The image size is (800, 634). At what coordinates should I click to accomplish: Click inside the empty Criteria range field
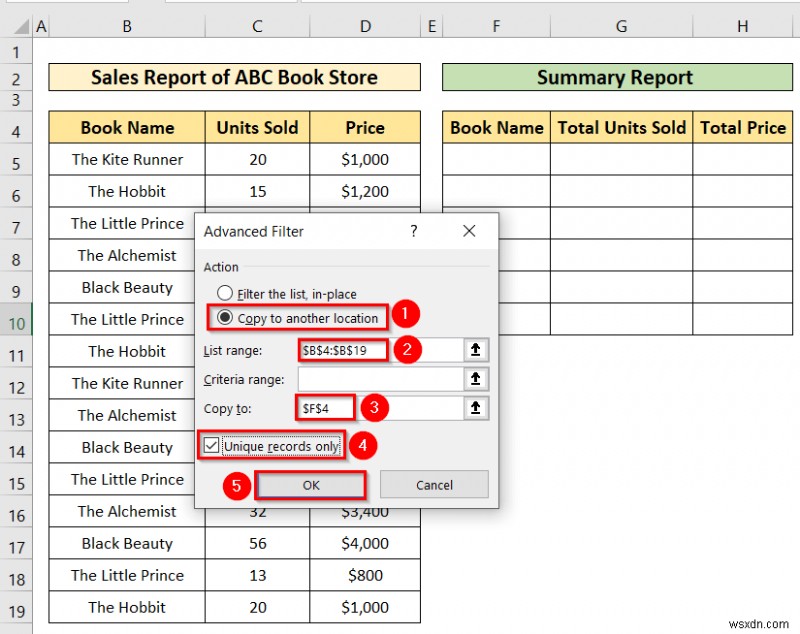pyautogui.click(x=390, y=379)
